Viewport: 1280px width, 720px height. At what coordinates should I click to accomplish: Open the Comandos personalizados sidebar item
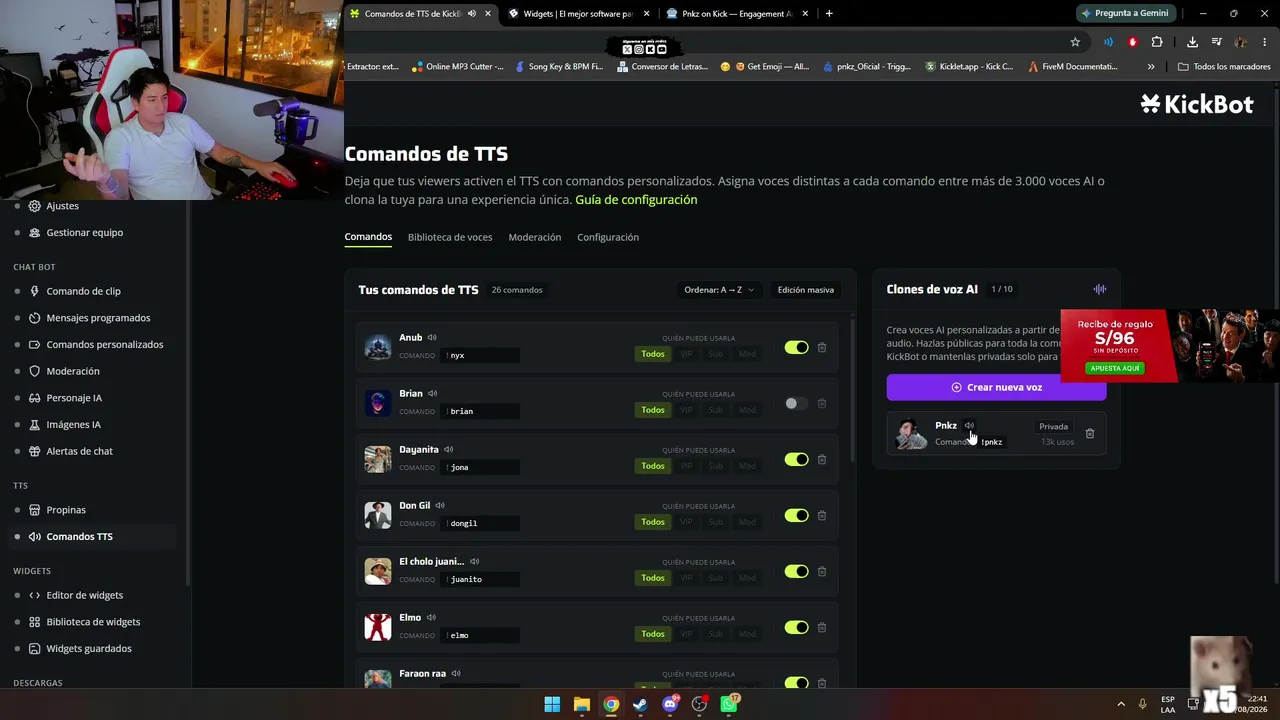pyautogui.click(x=104, y=345)
